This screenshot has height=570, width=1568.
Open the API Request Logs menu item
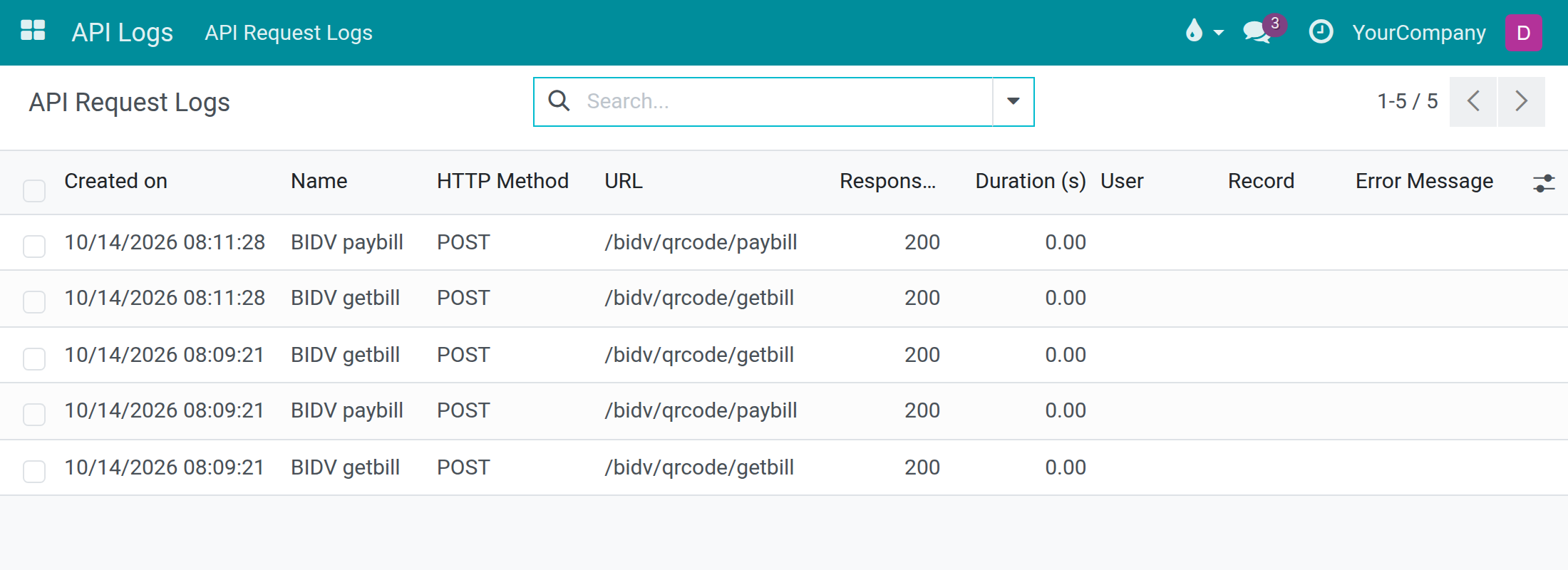[289, 33]
